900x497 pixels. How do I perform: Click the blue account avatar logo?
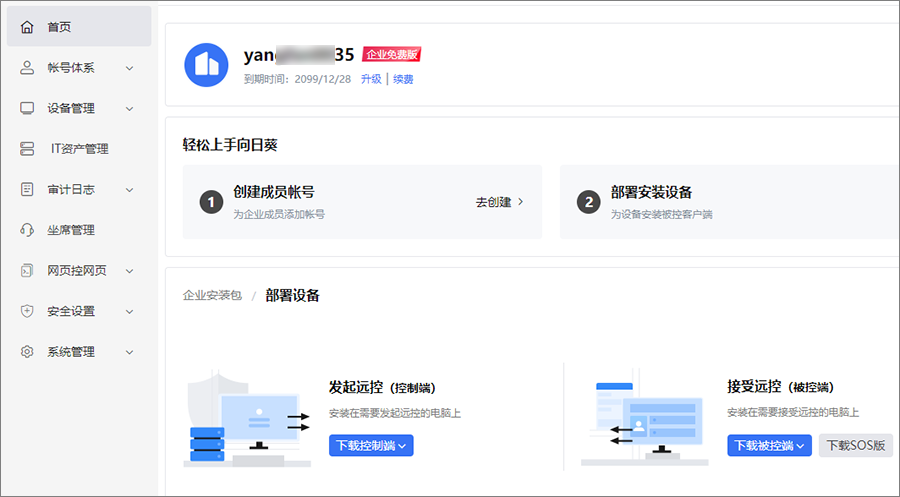tap(207, 65)
